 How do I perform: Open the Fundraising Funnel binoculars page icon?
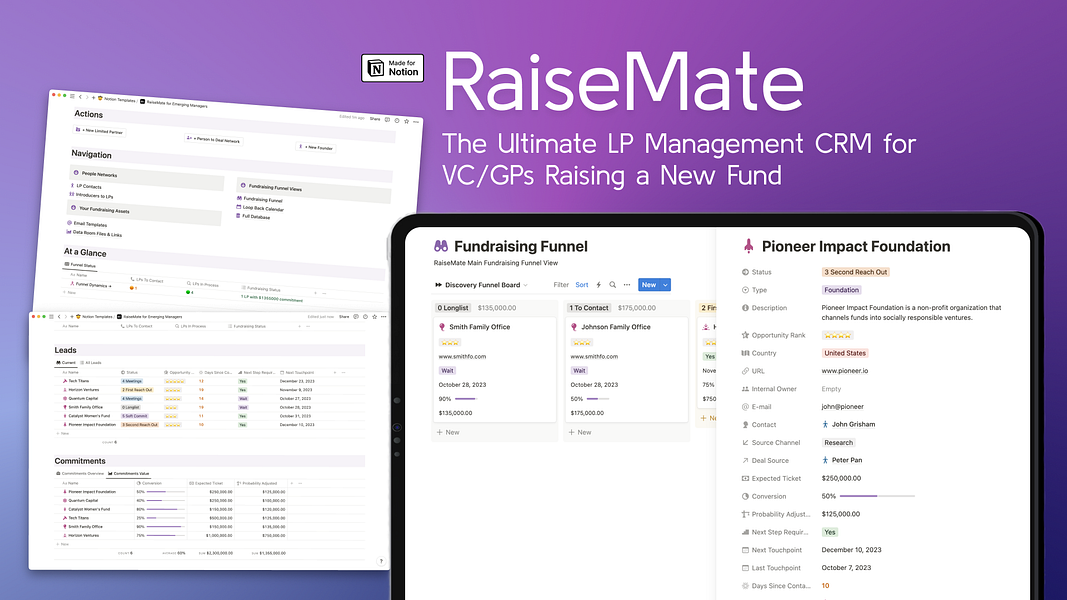point(441,246)
